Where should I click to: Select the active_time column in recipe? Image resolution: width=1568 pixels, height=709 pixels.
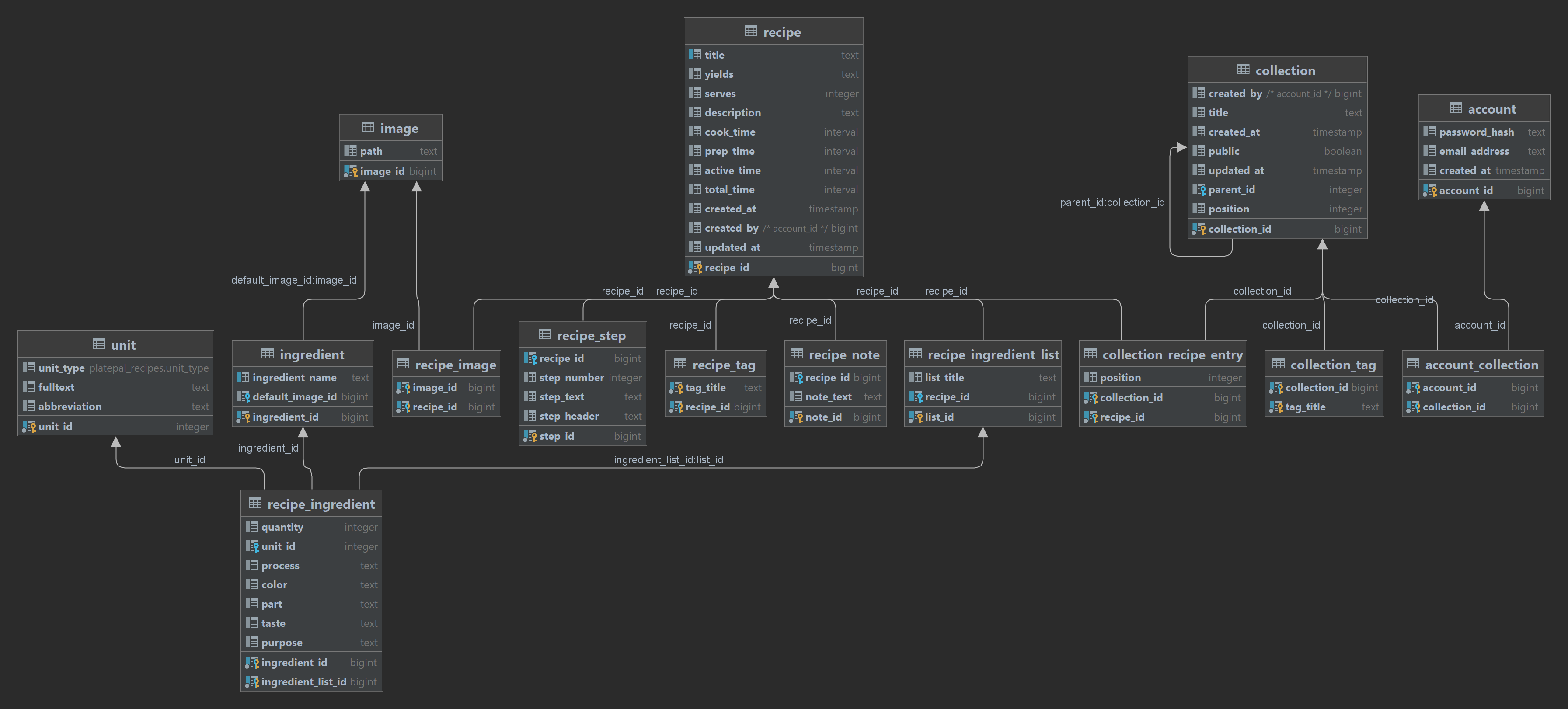click(773, 170)
